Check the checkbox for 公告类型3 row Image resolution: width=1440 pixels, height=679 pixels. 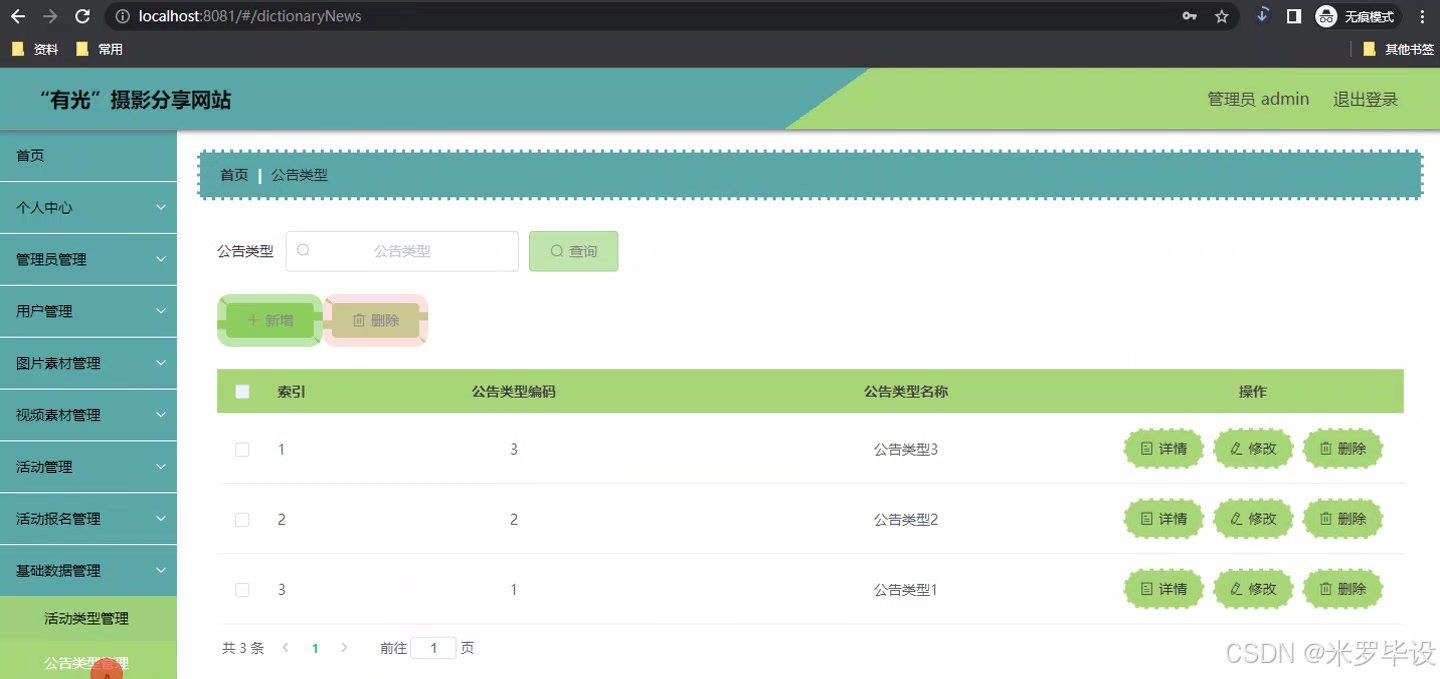click(242, 450)
